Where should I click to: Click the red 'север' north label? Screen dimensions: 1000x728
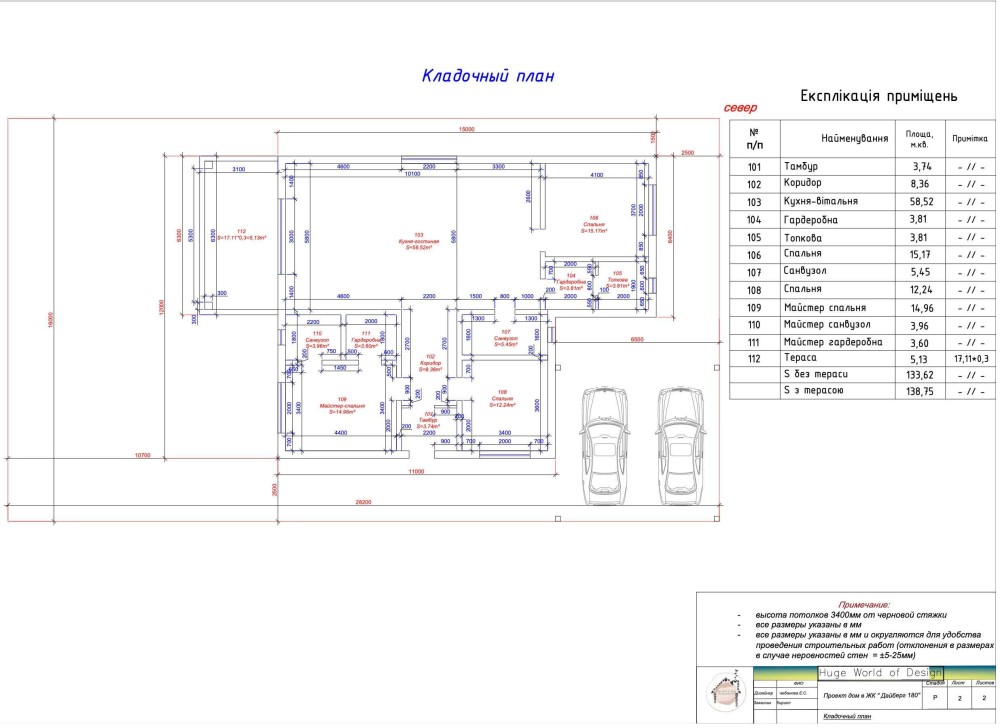741,107
